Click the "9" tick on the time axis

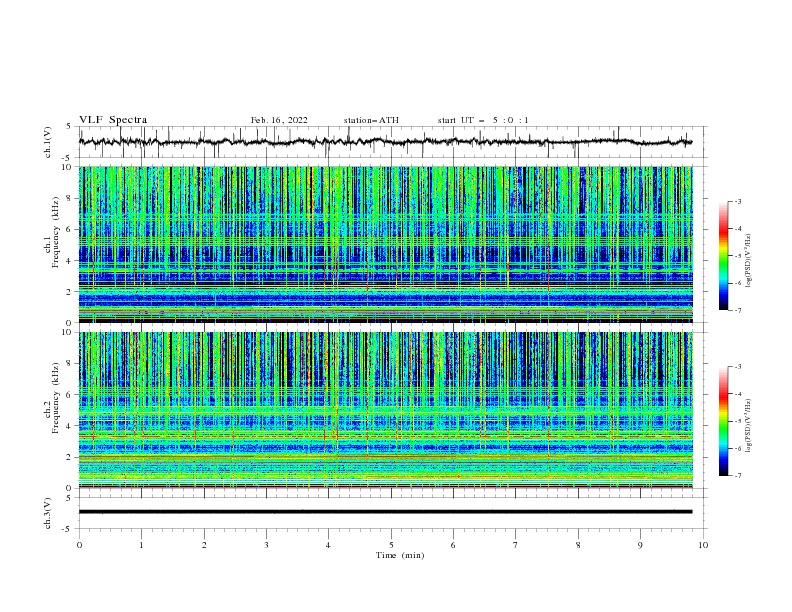[x=640, y=545]
